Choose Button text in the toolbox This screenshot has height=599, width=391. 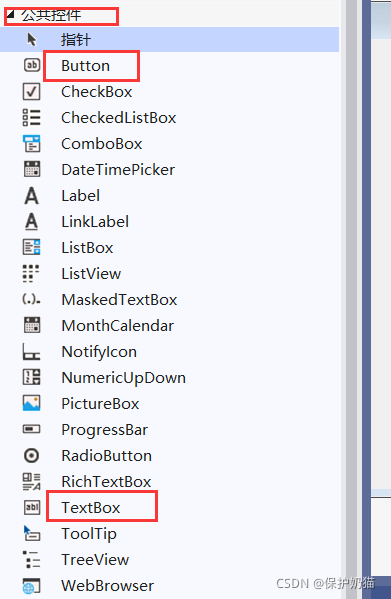point(86,66)
